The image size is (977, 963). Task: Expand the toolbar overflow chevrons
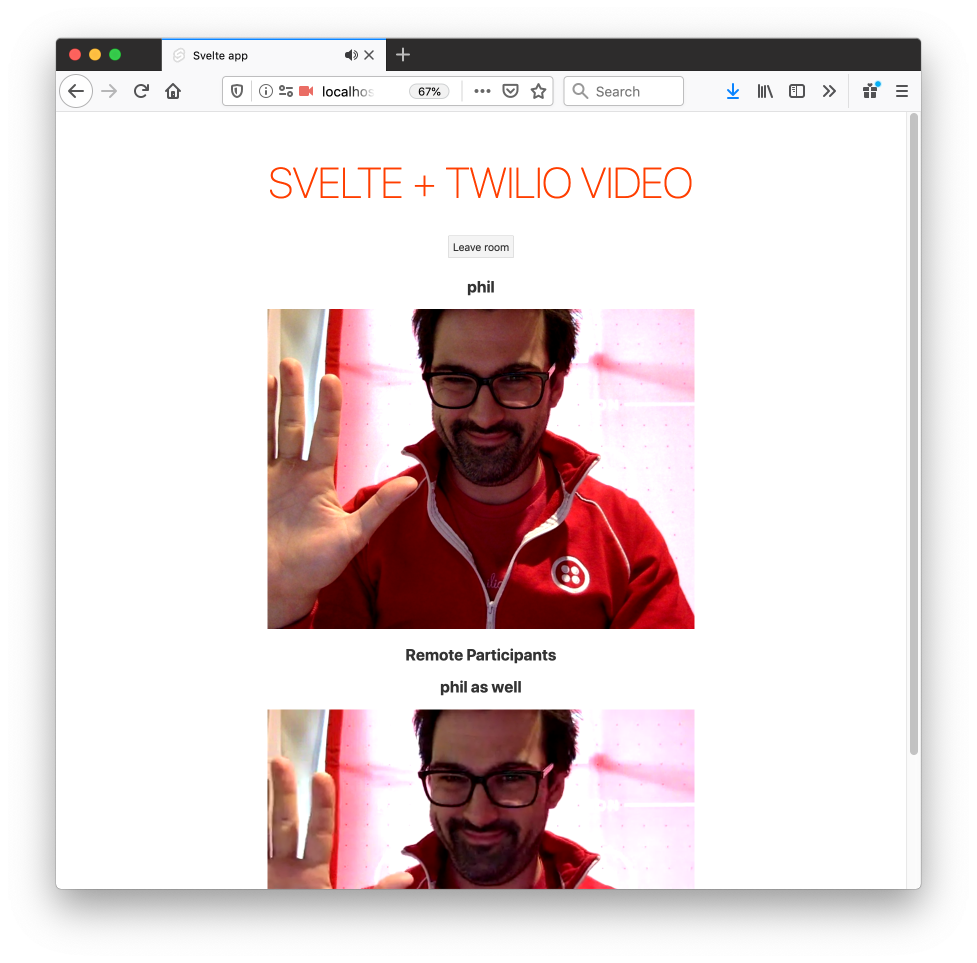pos(829,92)
